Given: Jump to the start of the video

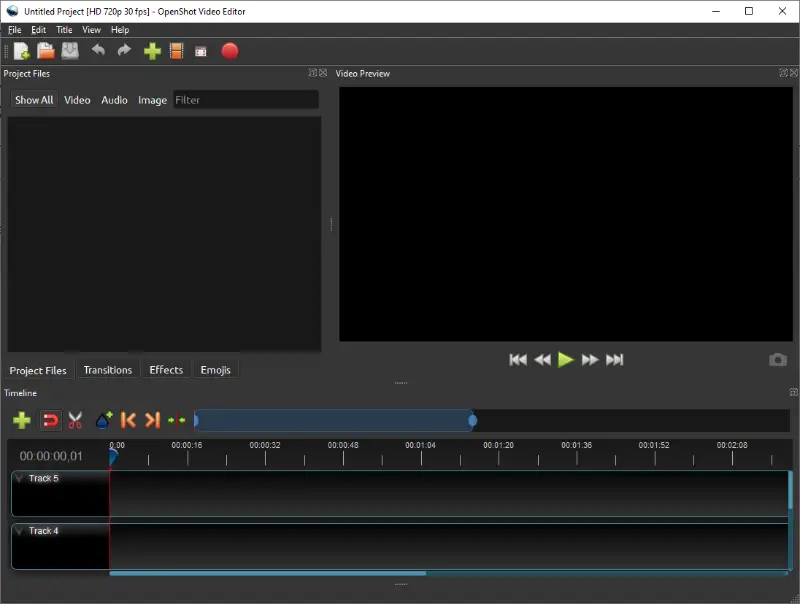Looking at the screenshot, I should click(x=518, y=360).
